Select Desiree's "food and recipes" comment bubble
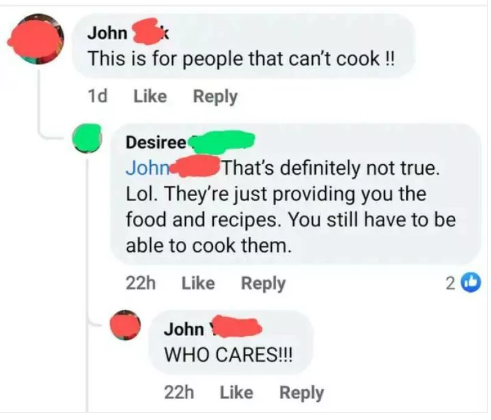The height and width of the screenshot is (420, 491). point(295,194)
